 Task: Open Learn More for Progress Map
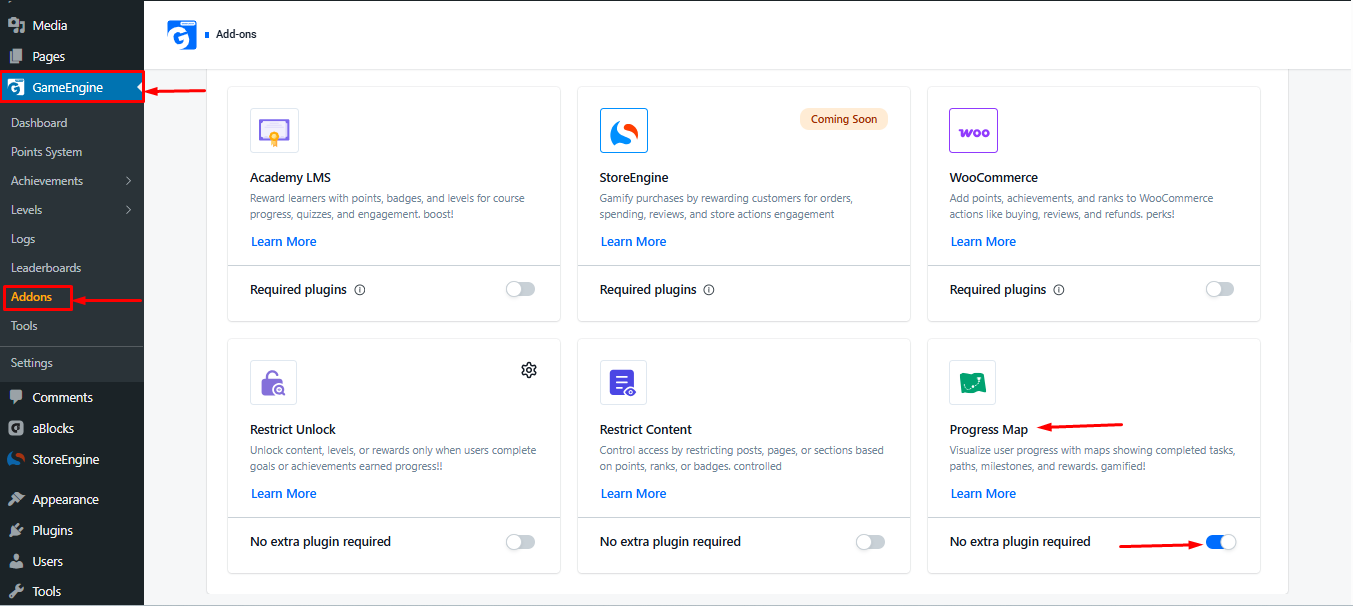pos(984,494)
